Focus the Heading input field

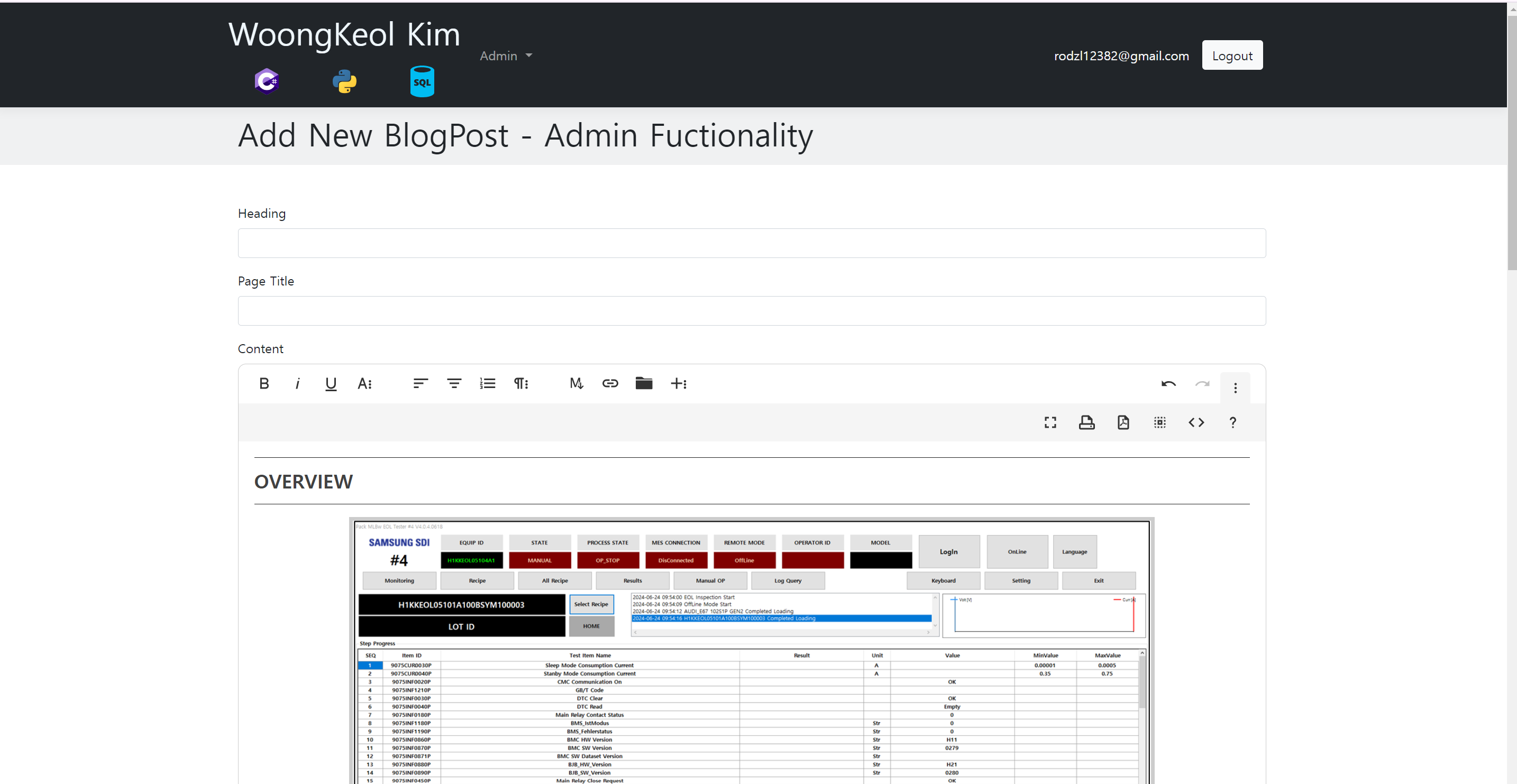[x=752, y=243]
